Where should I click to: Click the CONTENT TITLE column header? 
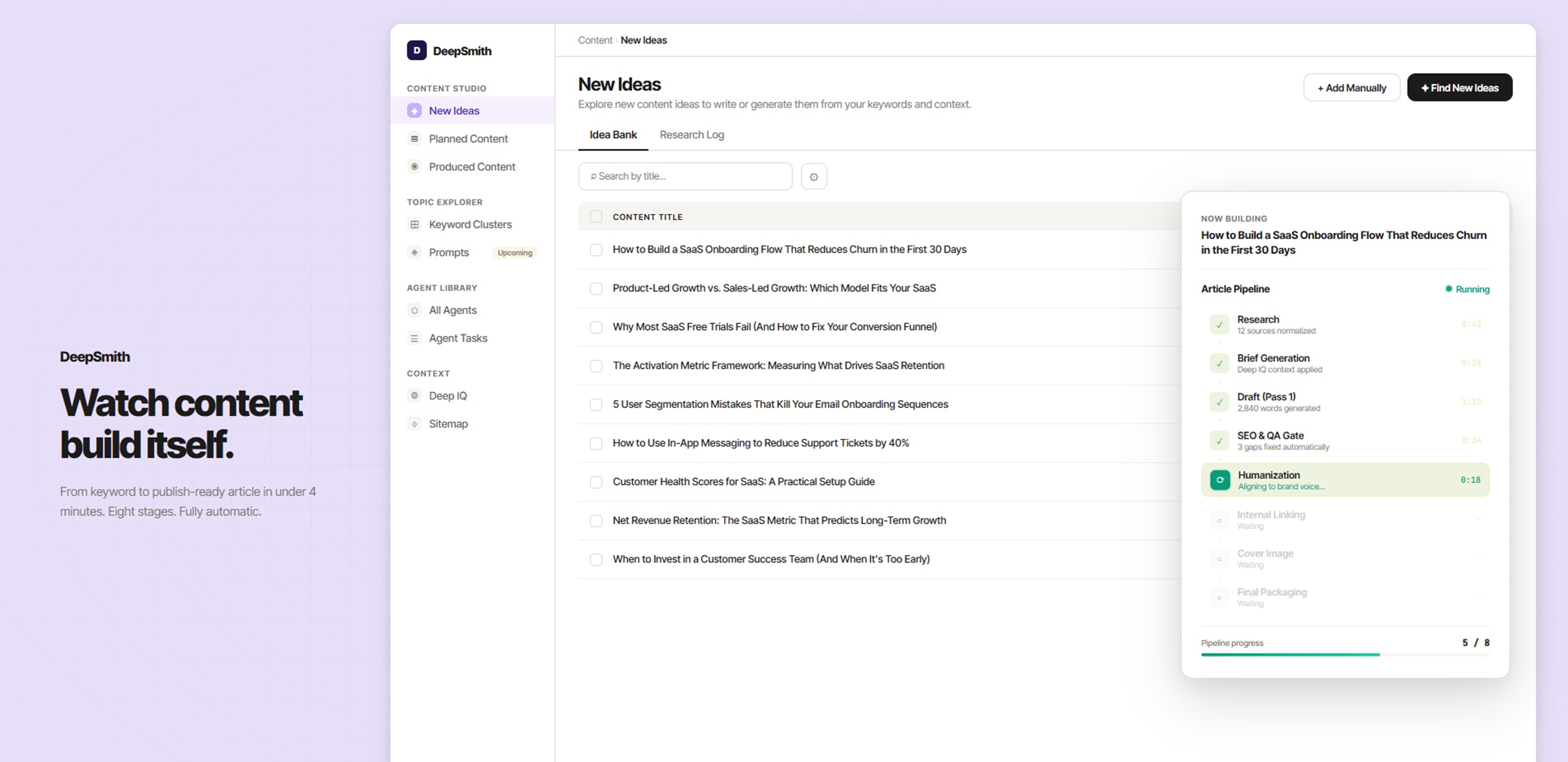(647, 217)
